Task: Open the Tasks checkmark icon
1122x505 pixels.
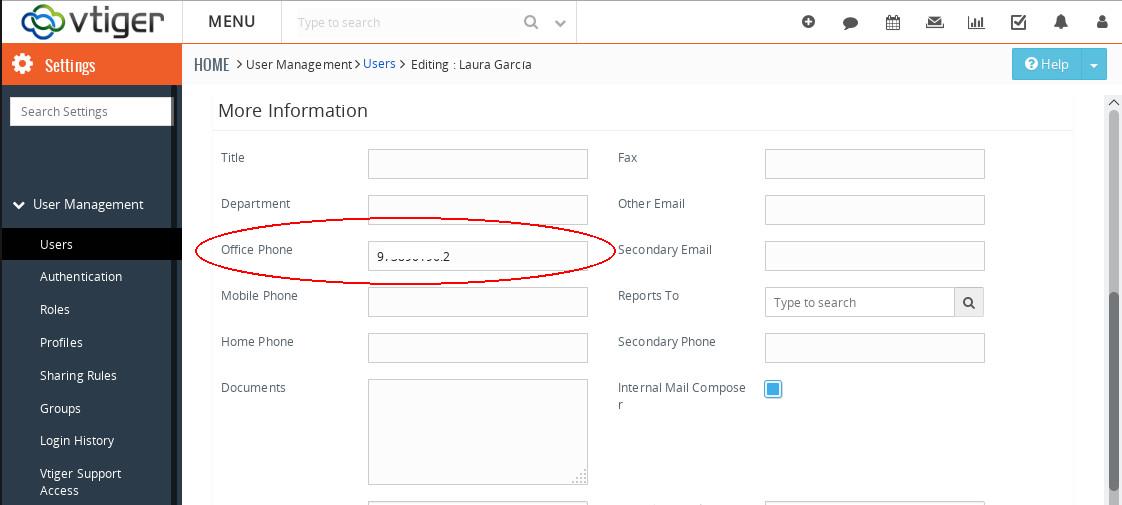Action: [1018, 22]
